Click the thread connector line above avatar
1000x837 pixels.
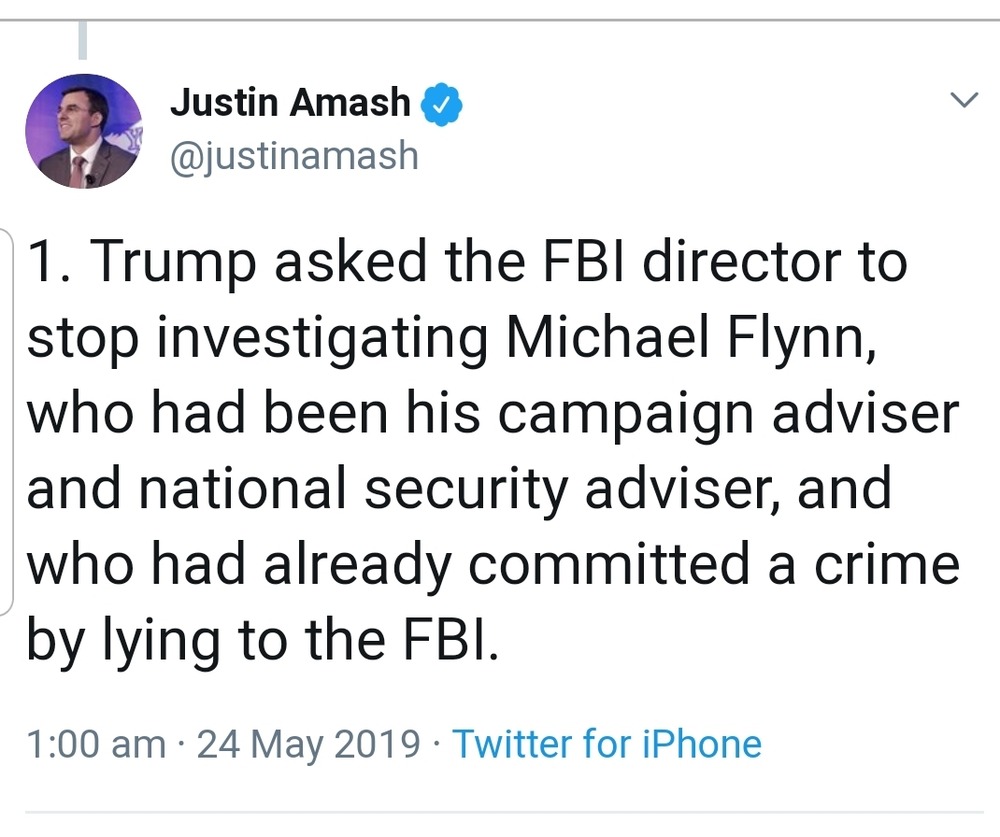coord(83,40)
